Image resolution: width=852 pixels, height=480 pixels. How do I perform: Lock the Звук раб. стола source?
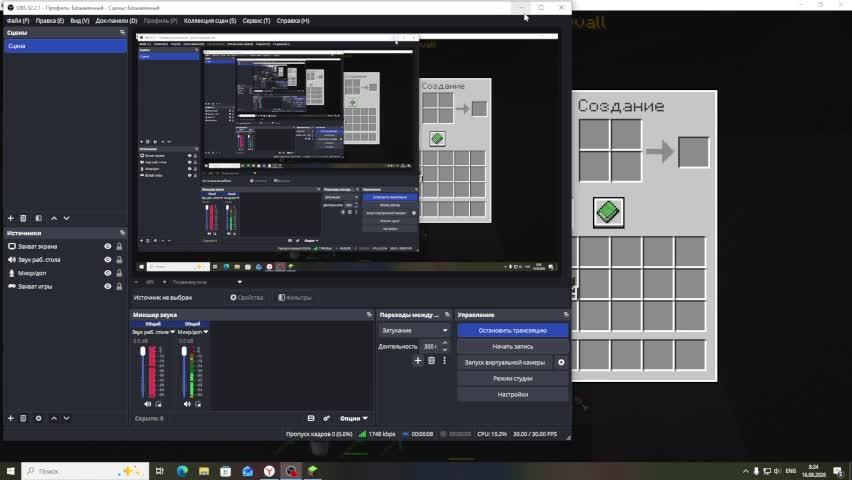point(119,260)
